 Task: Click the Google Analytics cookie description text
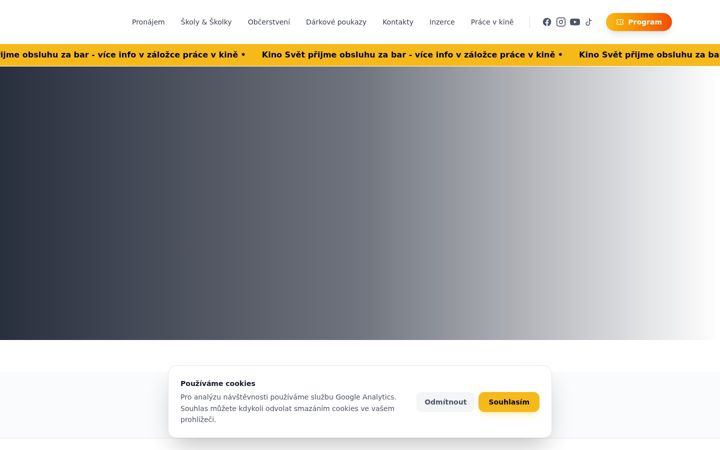point(288,408)
